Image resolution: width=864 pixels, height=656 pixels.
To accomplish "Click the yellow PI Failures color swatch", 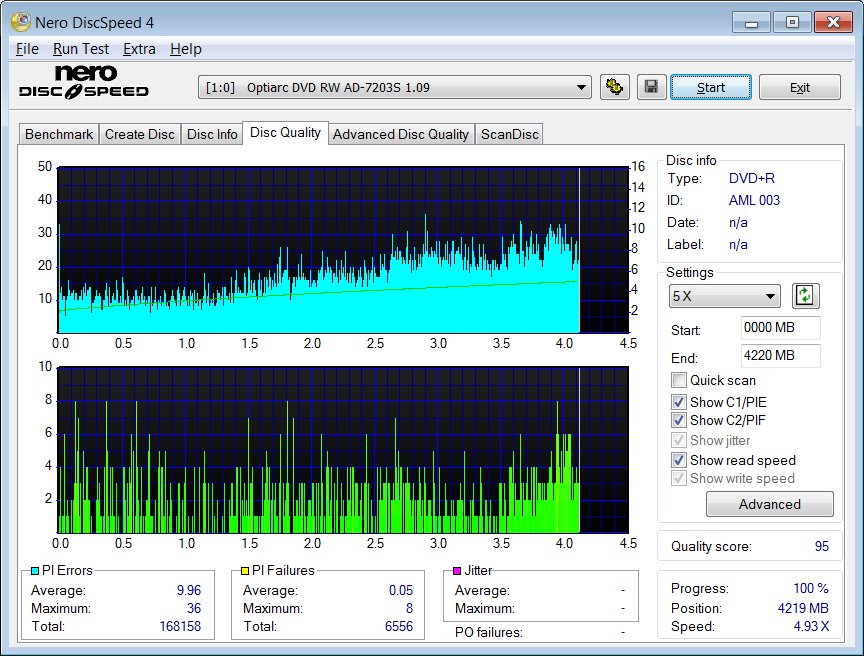I will coord(245,571).
